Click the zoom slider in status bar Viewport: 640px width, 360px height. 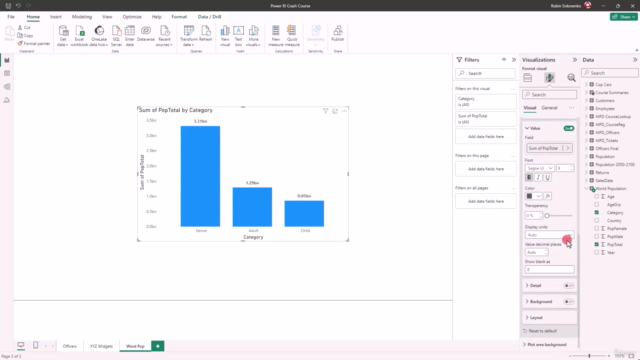coord(589,356)
